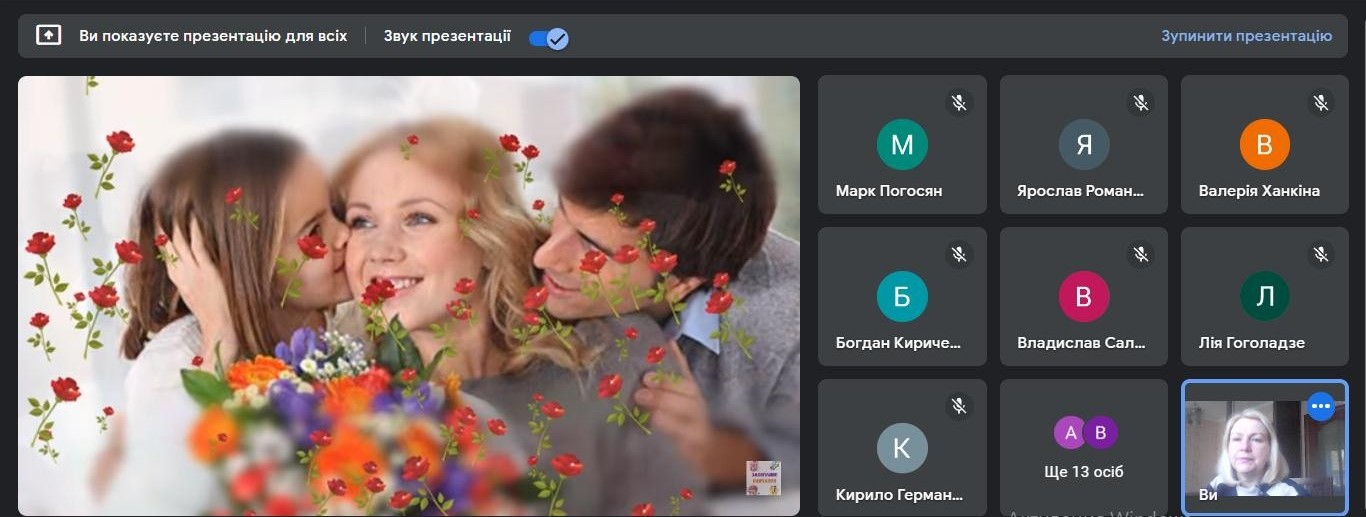Toggle the Звук презентації switch

point(548,38)
